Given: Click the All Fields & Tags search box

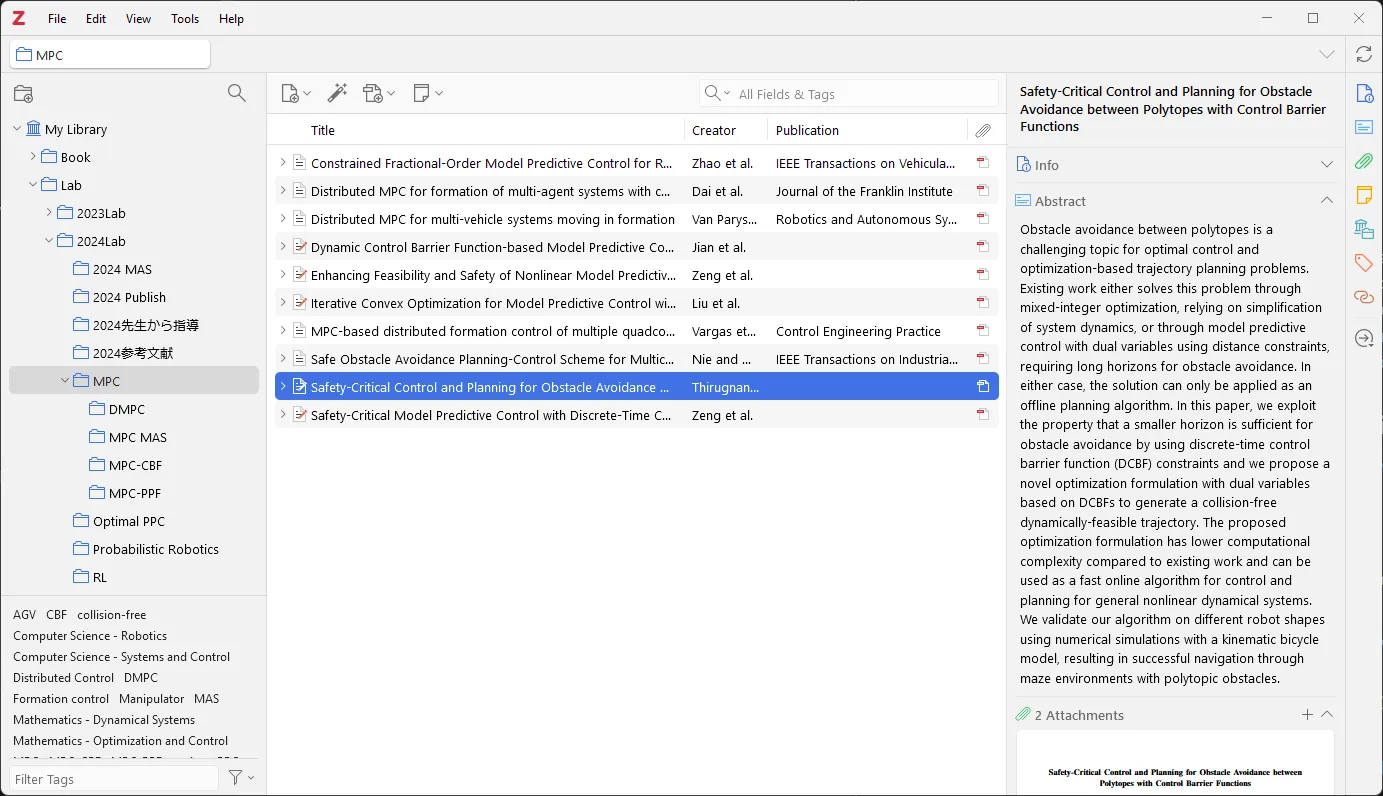Looking at the screenshot, I should click(860, 94).
